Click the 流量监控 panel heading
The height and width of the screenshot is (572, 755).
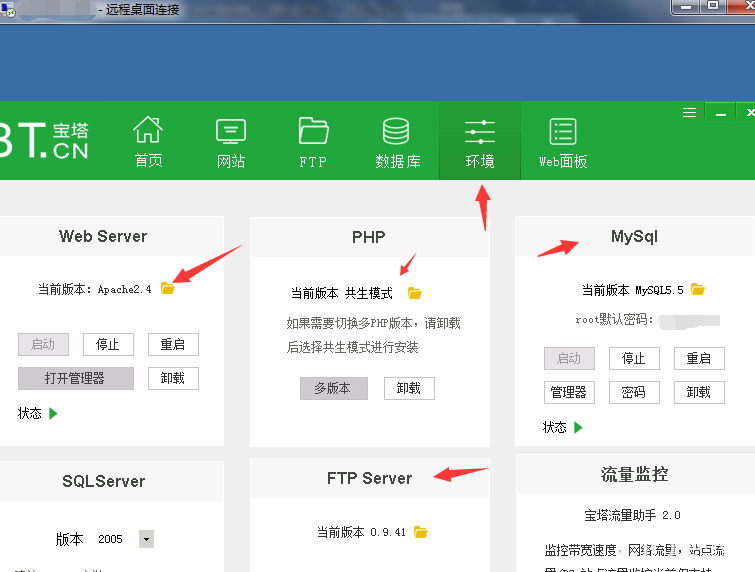click(634, 474)
